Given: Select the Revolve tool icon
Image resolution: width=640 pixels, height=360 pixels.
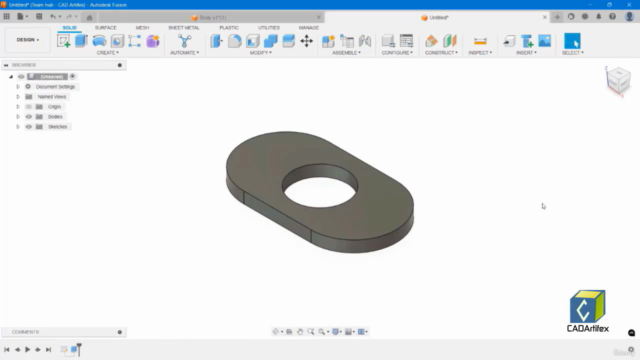Looking at the screenshot, I should click(x=99, y=41).
